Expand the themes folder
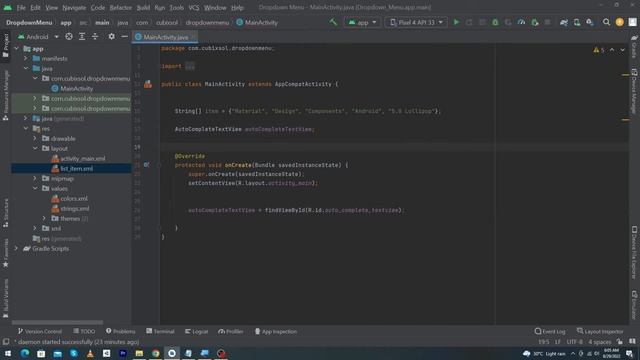 pyautogui.click(x=44, y=218)
